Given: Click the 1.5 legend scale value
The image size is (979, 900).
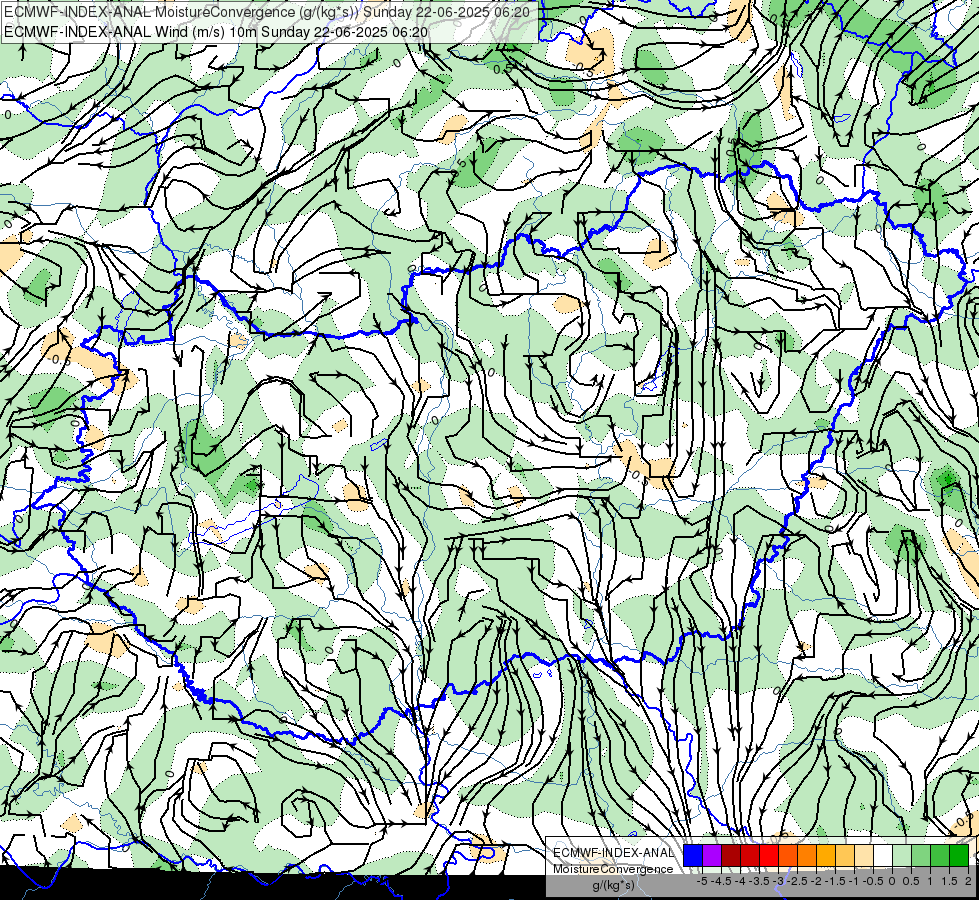Looking at the screenshot, I should 949,881.
